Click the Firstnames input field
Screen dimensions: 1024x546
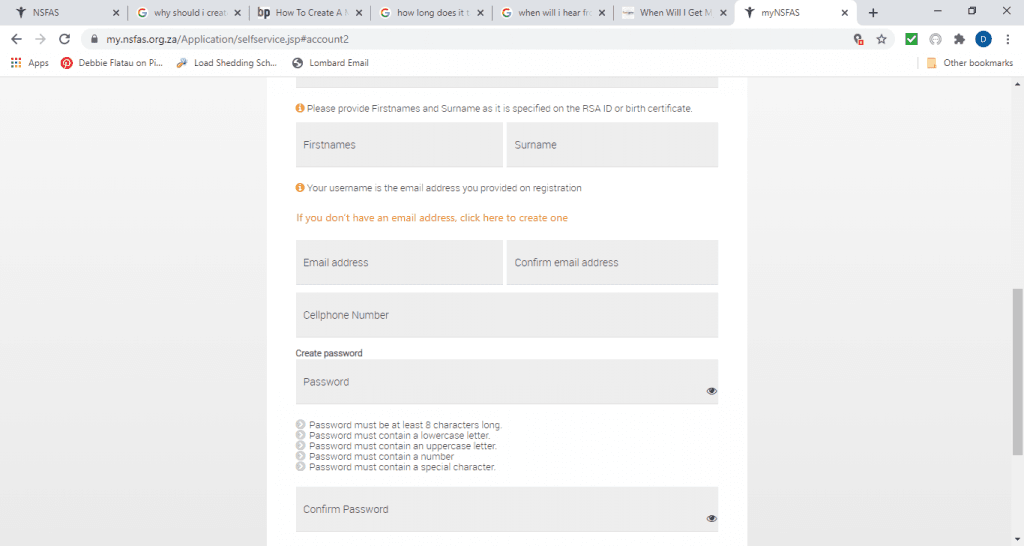click(x=399, y=145)
